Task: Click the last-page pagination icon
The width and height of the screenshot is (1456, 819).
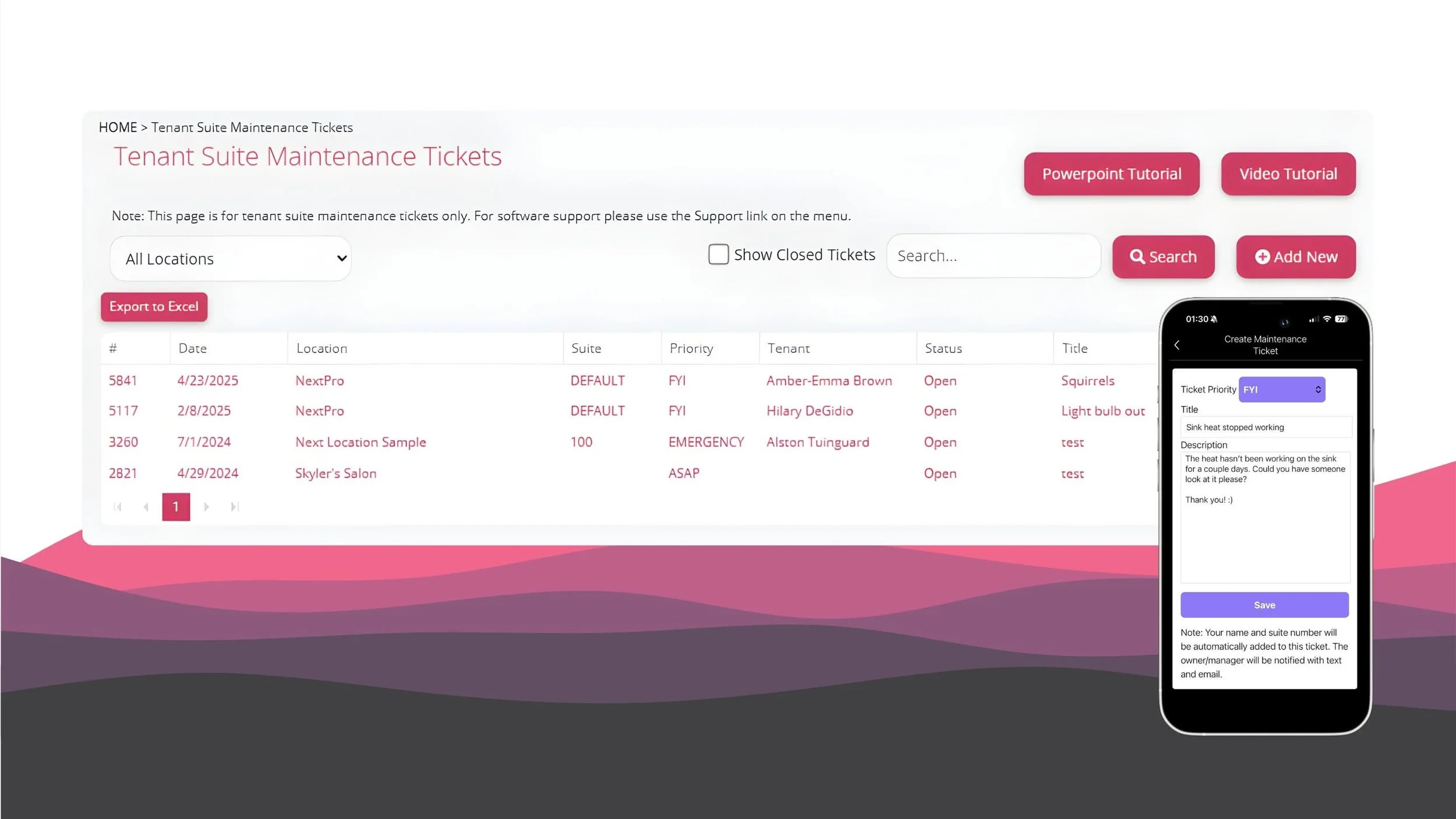Action: coord(235,506)
